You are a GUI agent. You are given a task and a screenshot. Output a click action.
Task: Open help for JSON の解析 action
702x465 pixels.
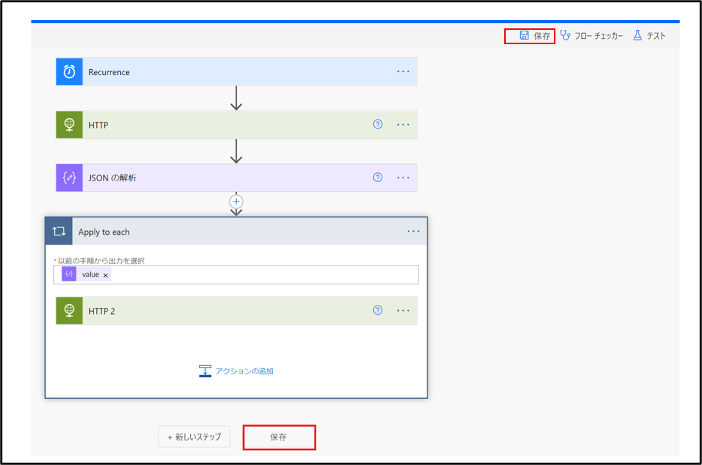(x=378, y=177)
